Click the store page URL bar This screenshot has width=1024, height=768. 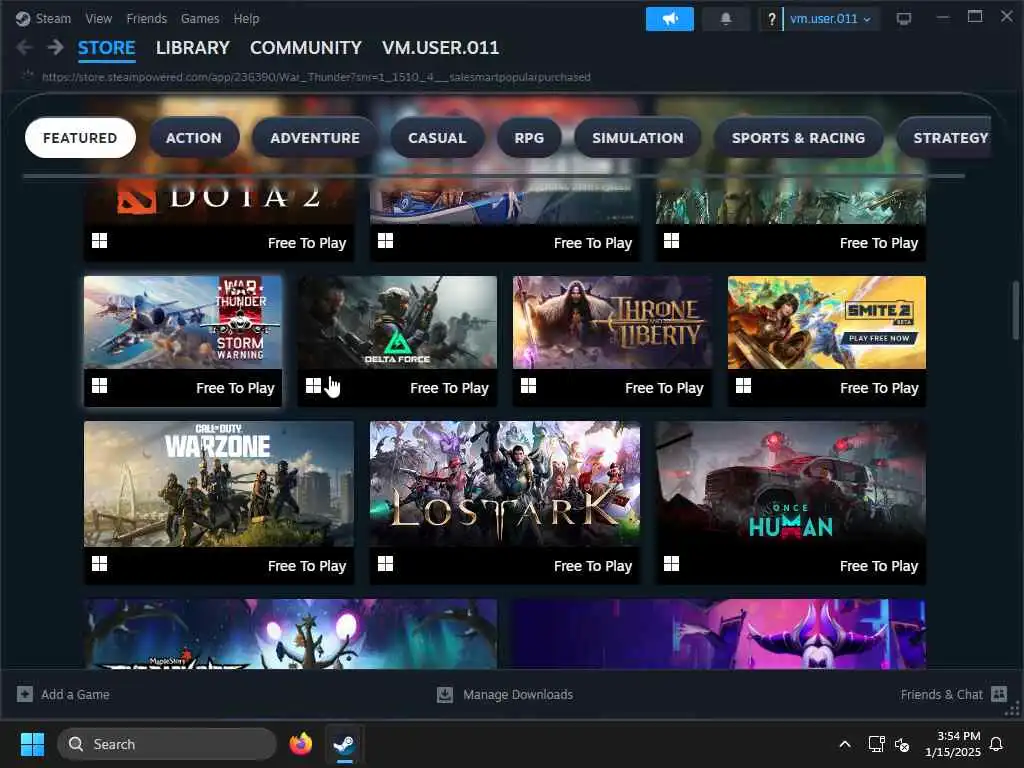(316, 76)
